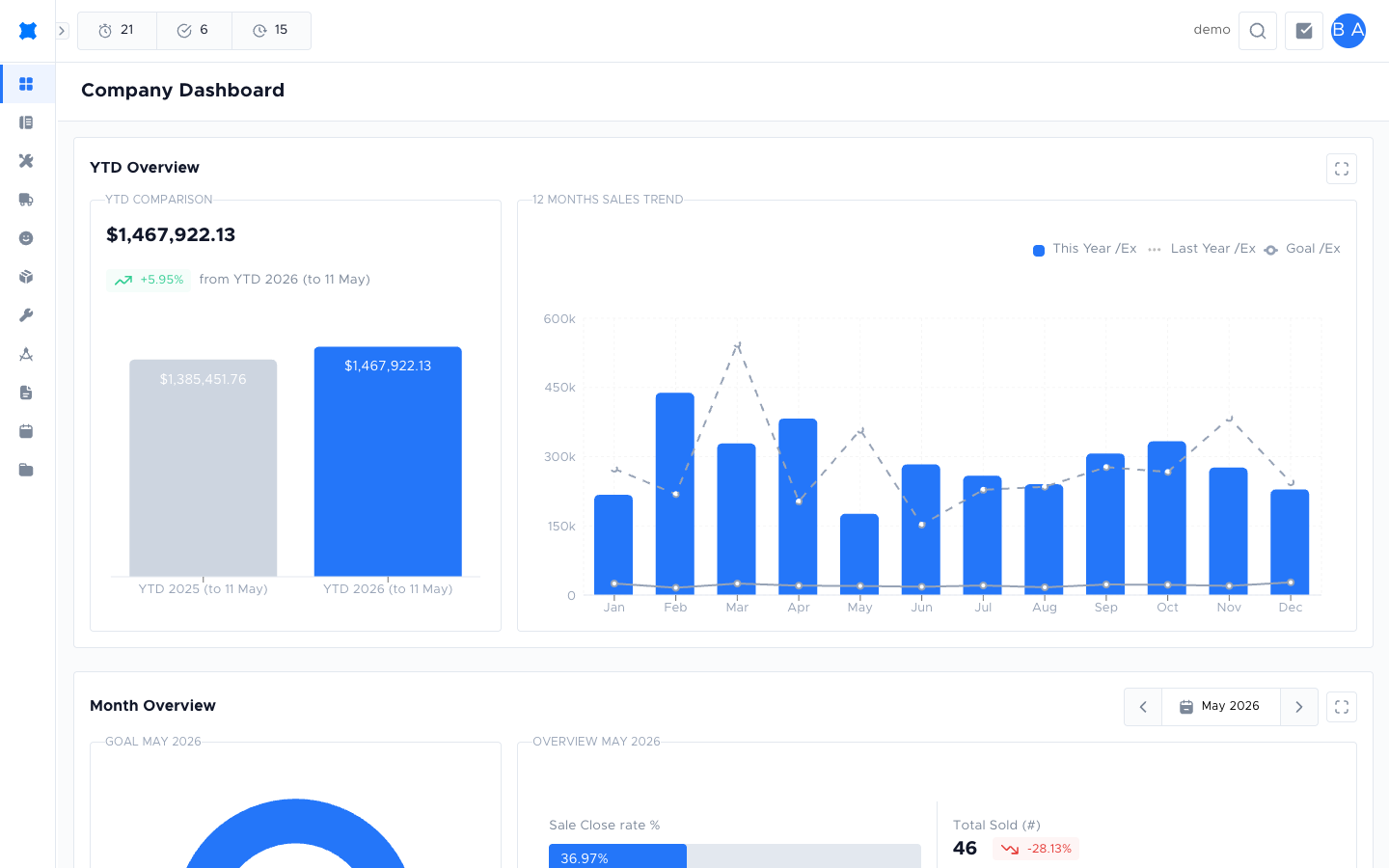Click the YTD 2025 gray bar
This screenshot has height=868, width=1389.
pos(204,468)
